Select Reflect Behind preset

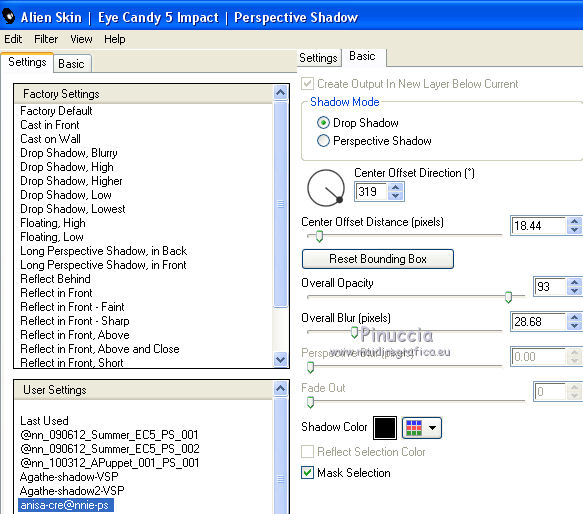(55, 279)
